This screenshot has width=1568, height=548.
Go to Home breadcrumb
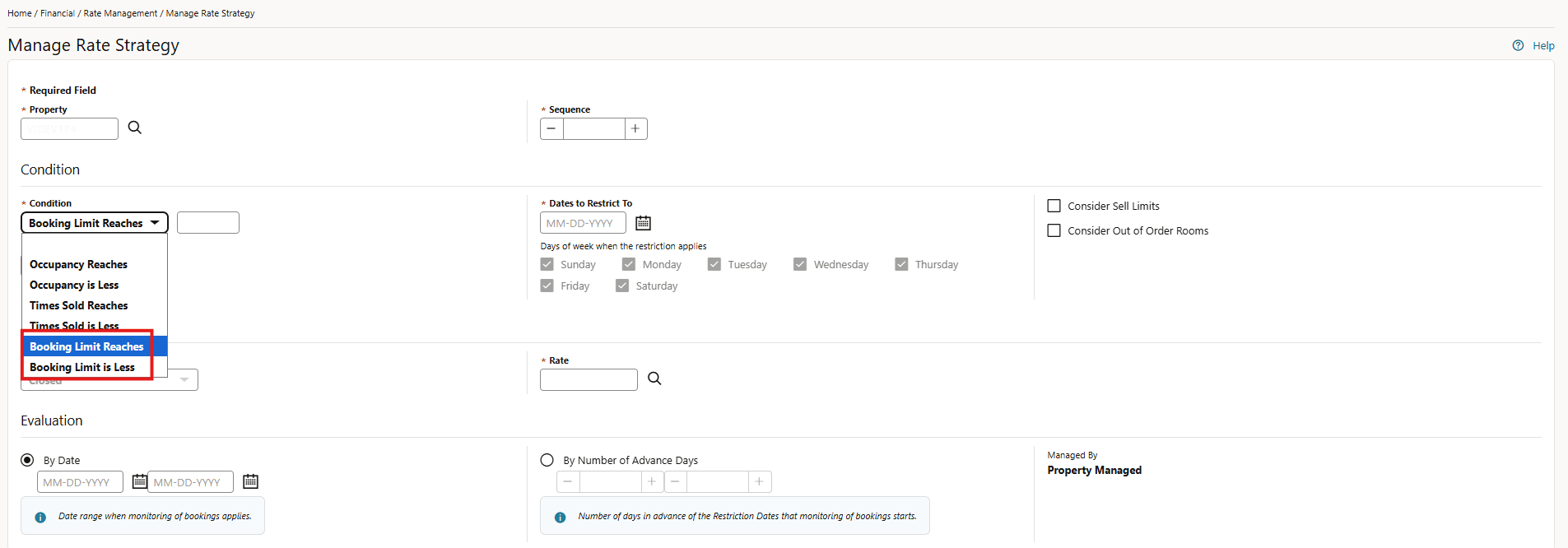(20, 13)
